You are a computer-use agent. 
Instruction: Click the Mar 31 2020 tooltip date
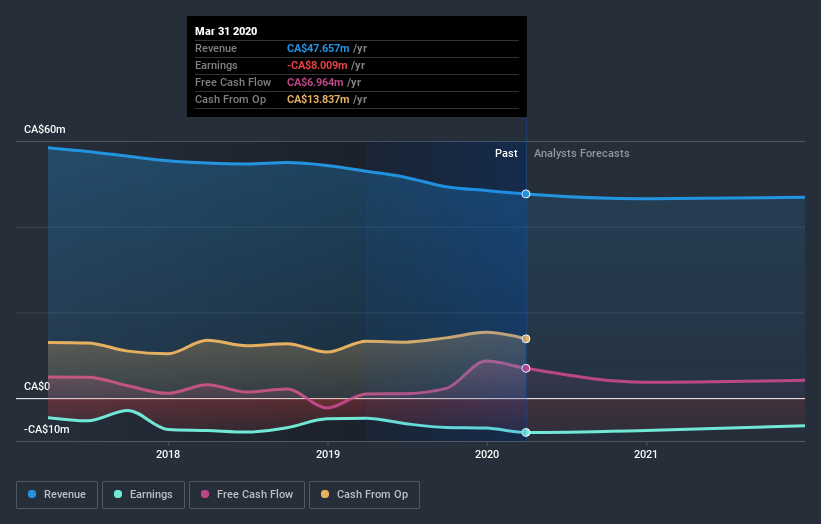click(x=226, y=31)
